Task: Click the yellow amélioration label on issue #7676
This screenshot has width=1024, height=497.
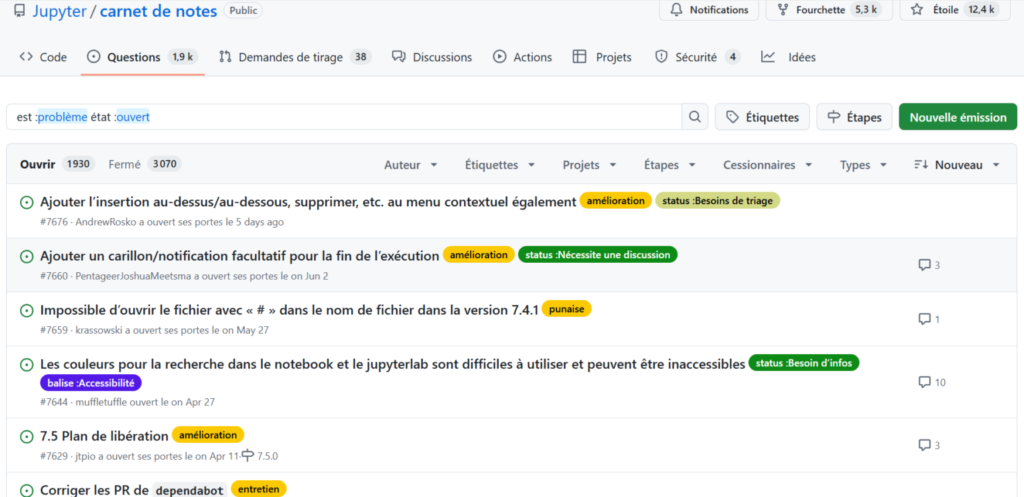Action: tap(615, 201)
